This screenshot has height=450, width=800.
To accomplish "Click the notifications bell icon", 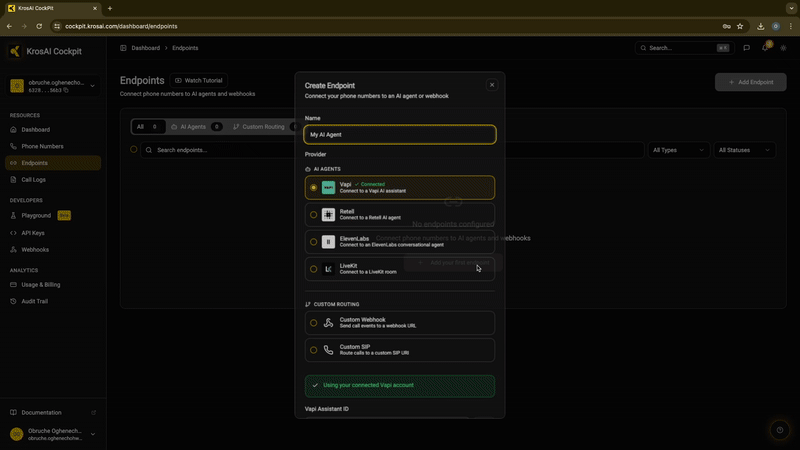I will coord(765,47).
